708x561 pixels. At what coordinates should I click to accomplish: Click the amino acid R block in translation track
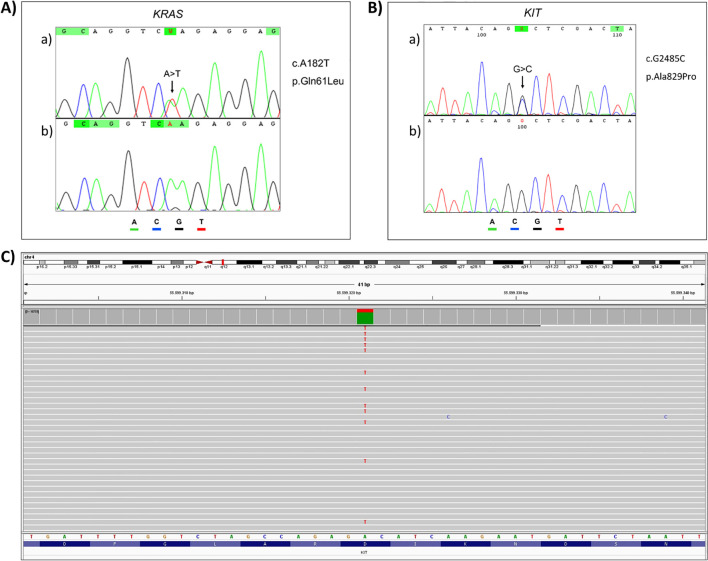coord(315,544)
